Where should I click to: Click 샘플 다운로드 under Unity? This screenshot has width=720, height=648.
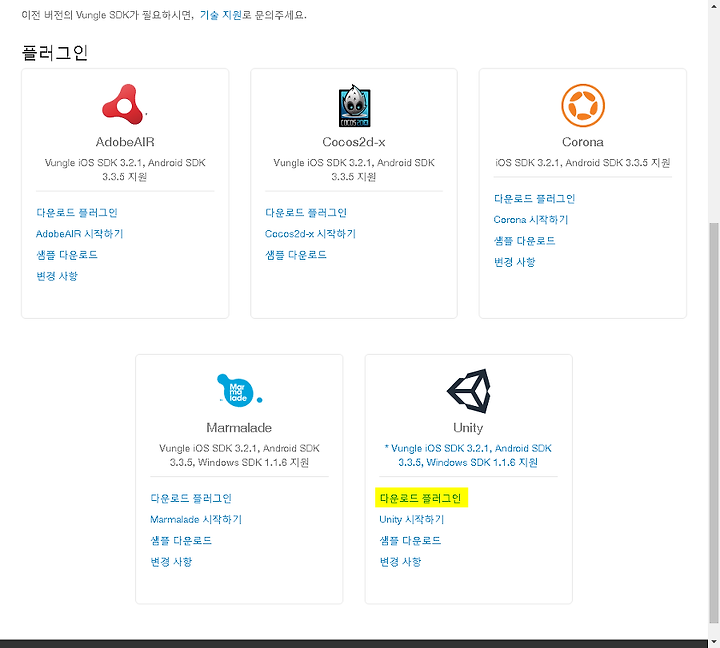tap(410, 541)
